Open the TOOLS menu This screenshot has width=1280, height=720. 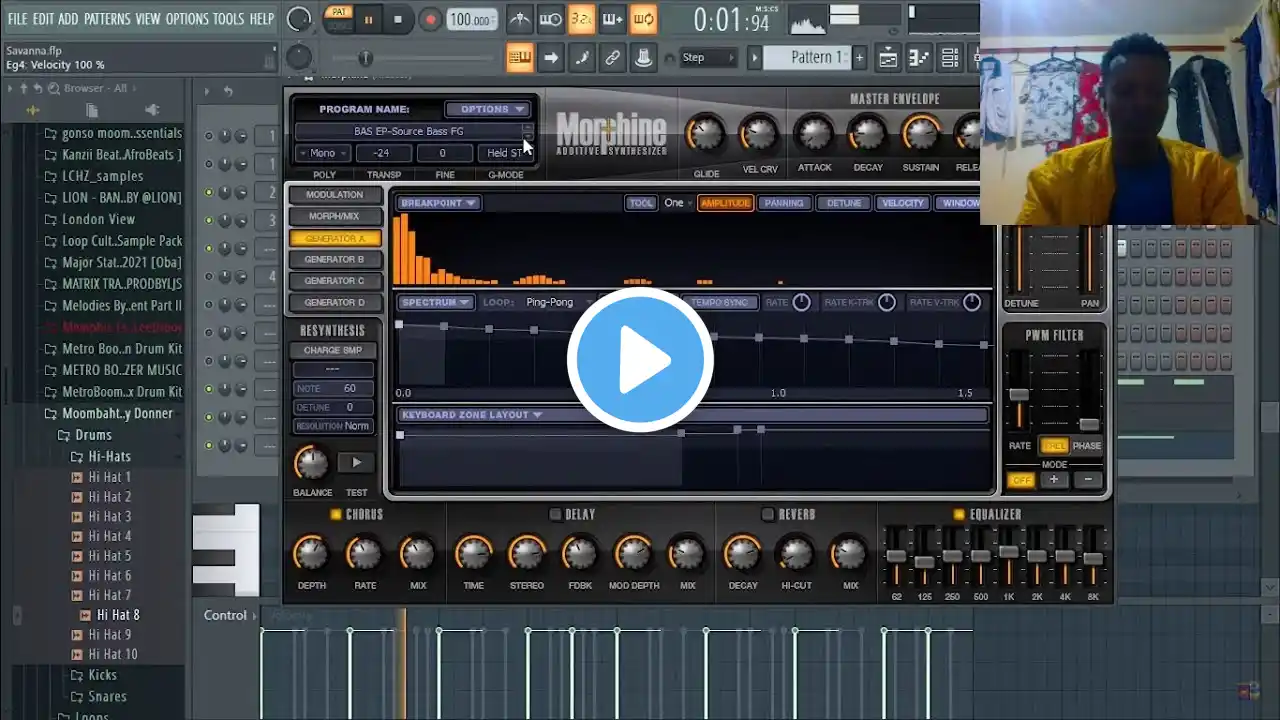[228, 19]
